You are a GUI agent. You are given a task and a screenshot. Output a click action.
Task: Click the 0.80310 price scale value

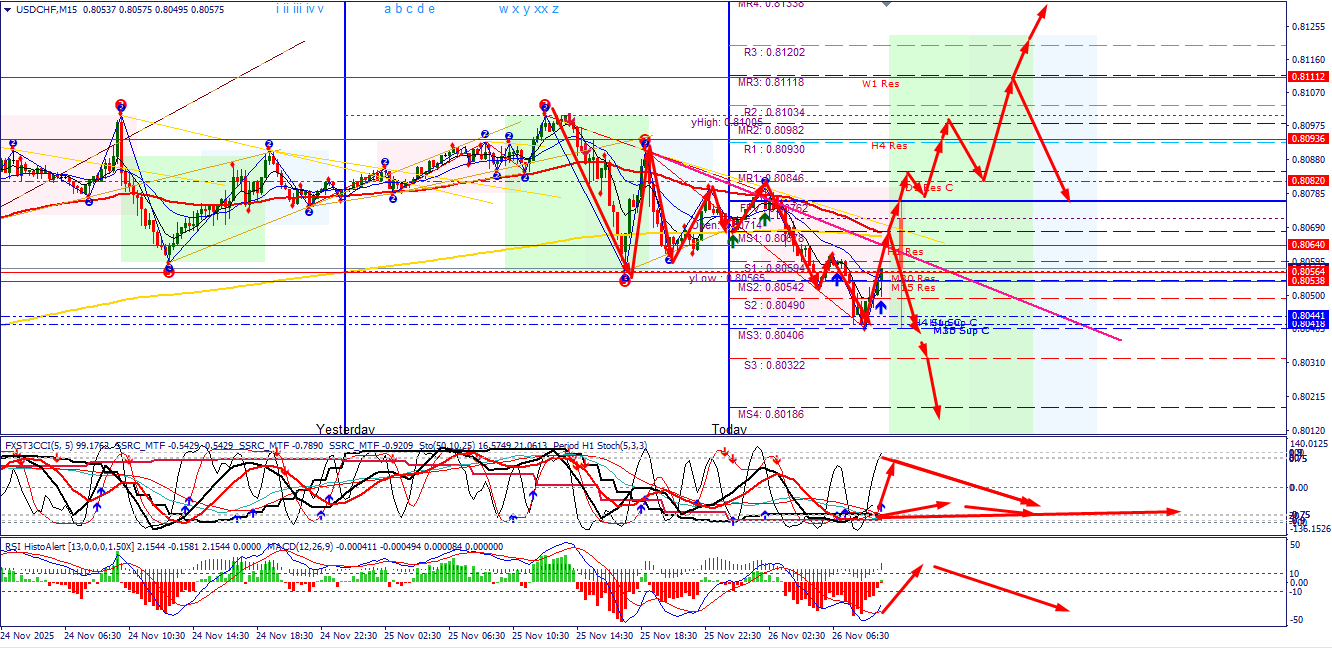click(1309, 364)
